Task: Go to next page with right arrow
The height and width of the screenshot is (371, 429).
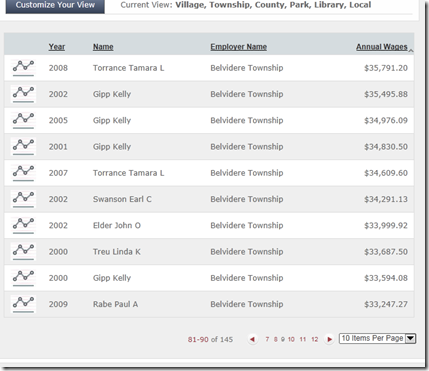Action: point(329,339)
